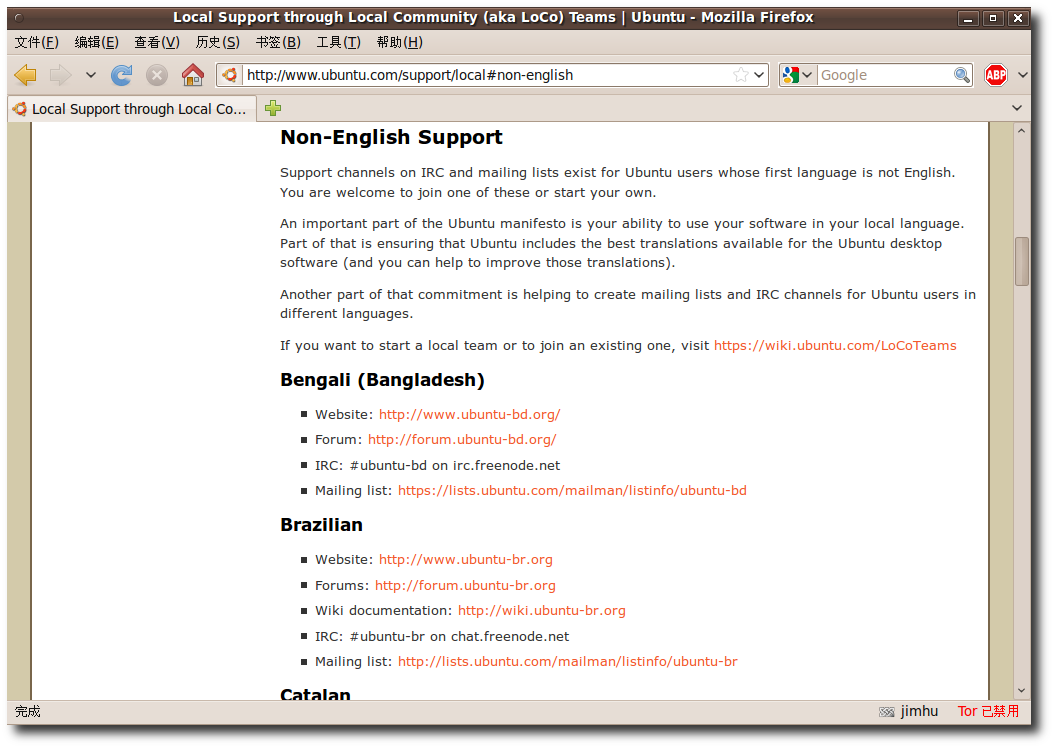Click the scrollbar up arrow
The width and height of the screenshot is (1054, 748).
(1022, 131)
